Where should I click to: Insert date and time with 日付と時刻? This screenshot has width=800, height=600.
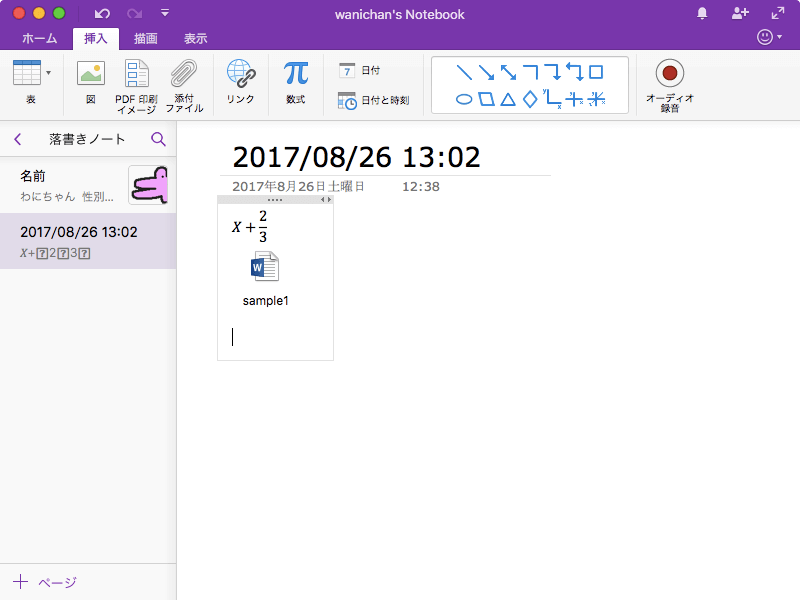coord(374,101)
